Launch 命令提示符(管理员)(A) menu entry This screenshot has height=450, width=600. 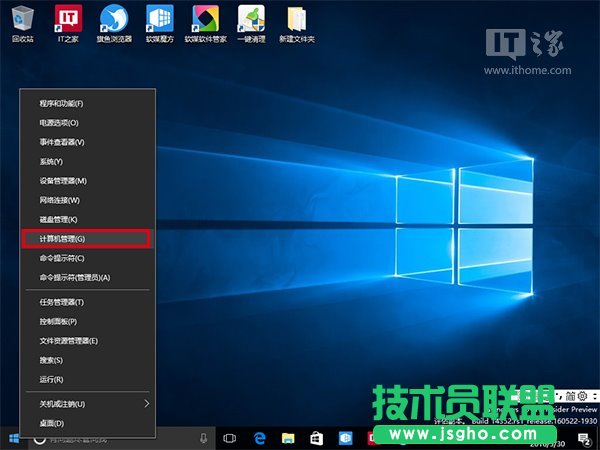click(x=88, y=278)
